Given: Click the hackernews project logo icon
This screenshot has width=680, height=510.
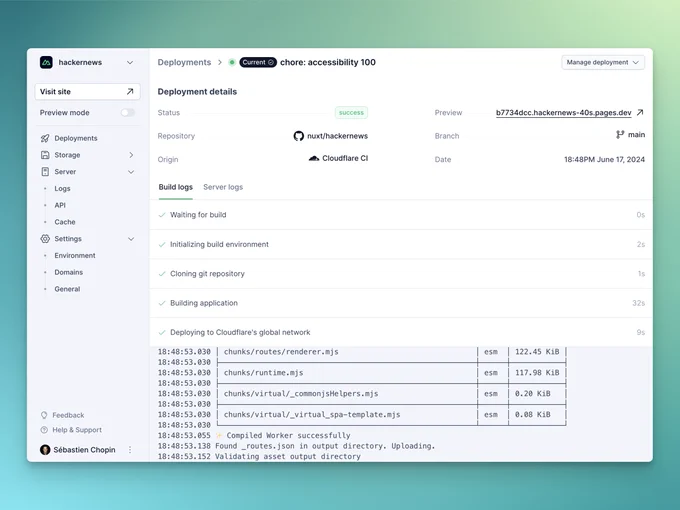Looking at the screenshot, I should click(x=46, y=62).
